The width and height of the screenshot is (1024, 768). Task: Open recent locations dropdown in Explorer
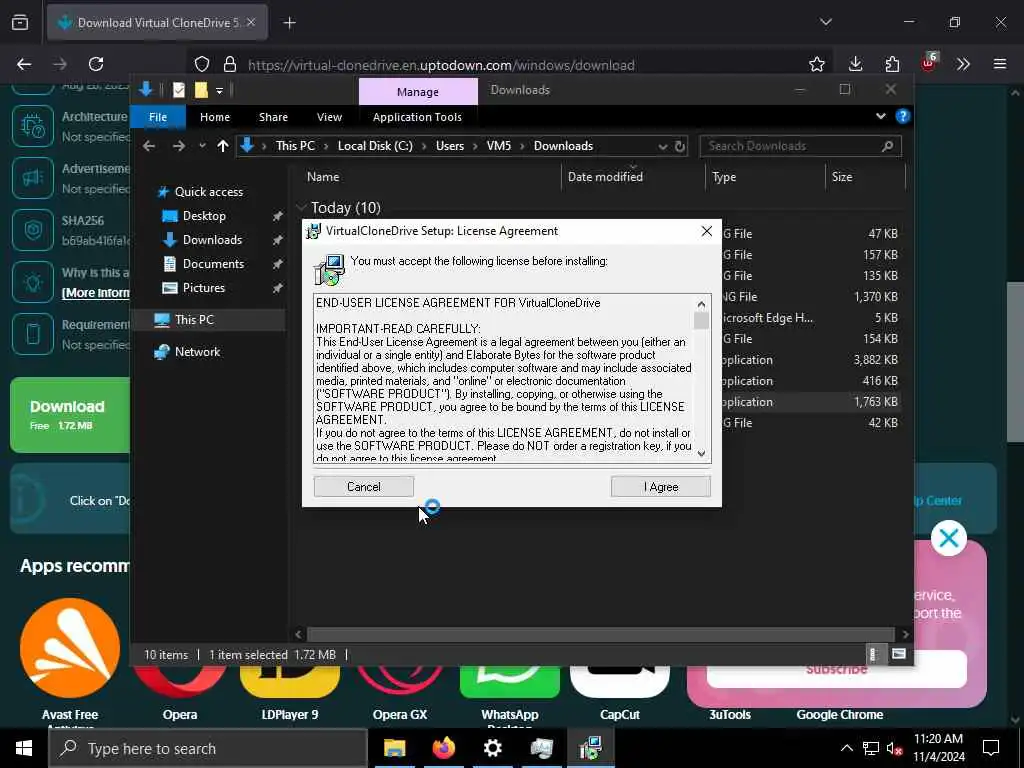(202, 146)
